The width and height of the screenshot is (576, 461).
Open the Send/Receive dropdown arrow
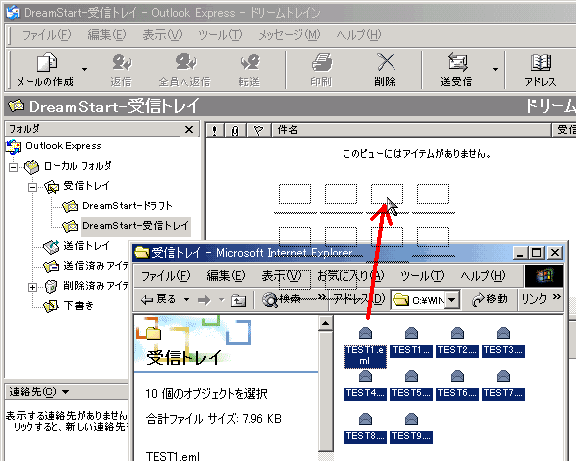(x=496, y=69)
